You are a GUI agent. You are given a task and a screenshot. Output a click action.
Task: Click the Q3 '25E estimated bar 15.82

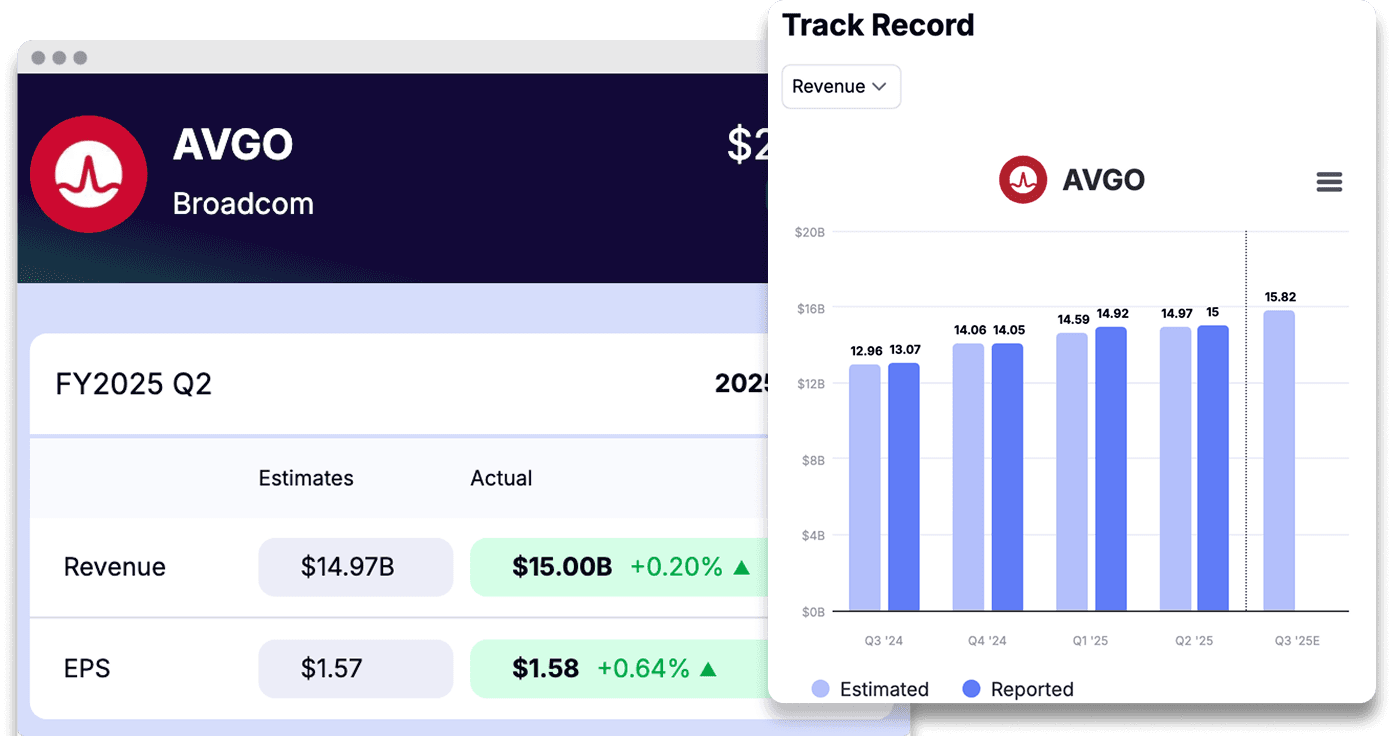pos(1279,460)
